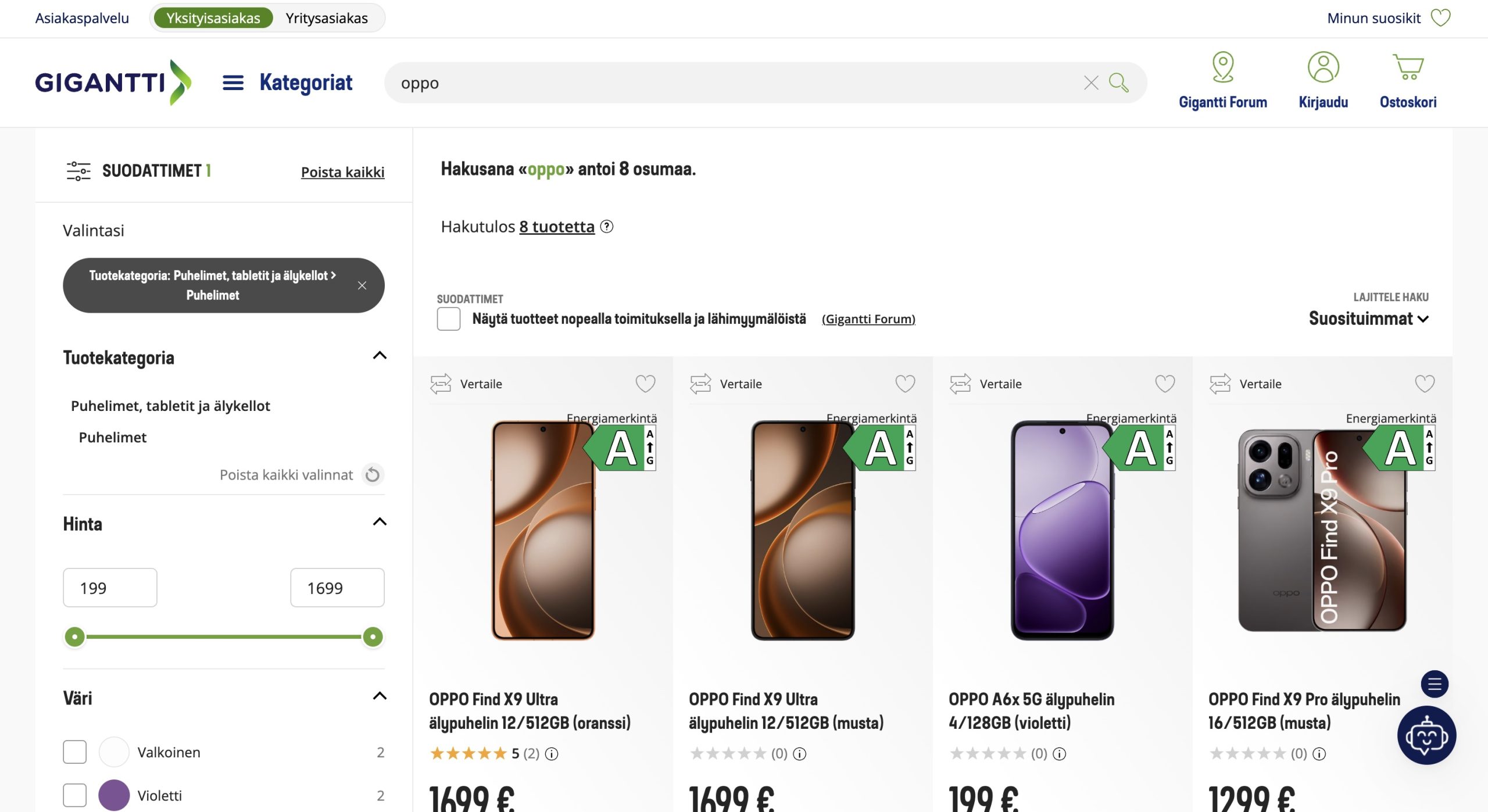The image size is (1488, 812).
Task: Collapse the Tuotekategoria filter section
Action: click(x=379, y=356)
